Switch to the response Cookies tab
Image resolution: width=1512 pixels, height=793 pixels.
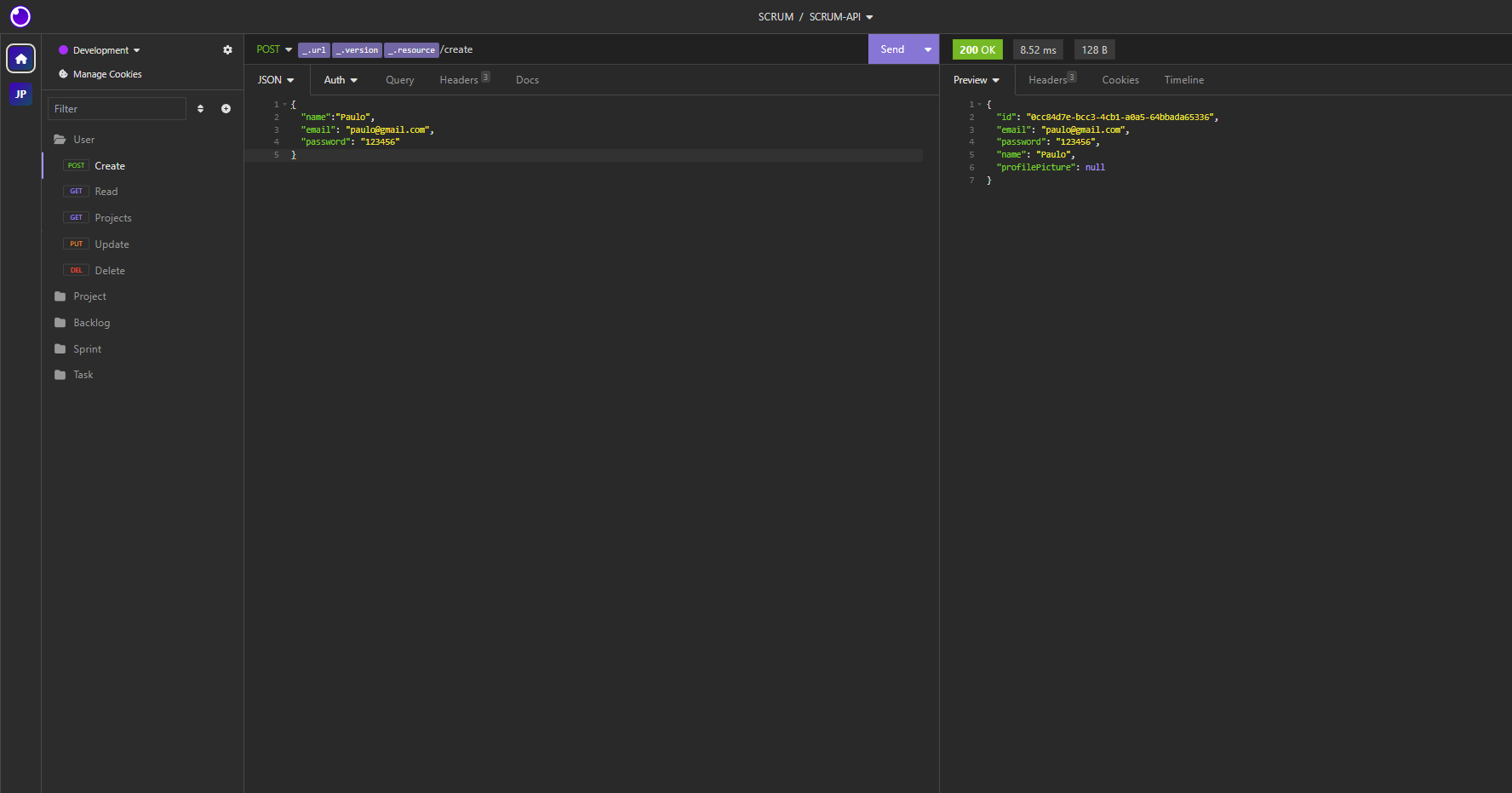[x=1120, y=80]
